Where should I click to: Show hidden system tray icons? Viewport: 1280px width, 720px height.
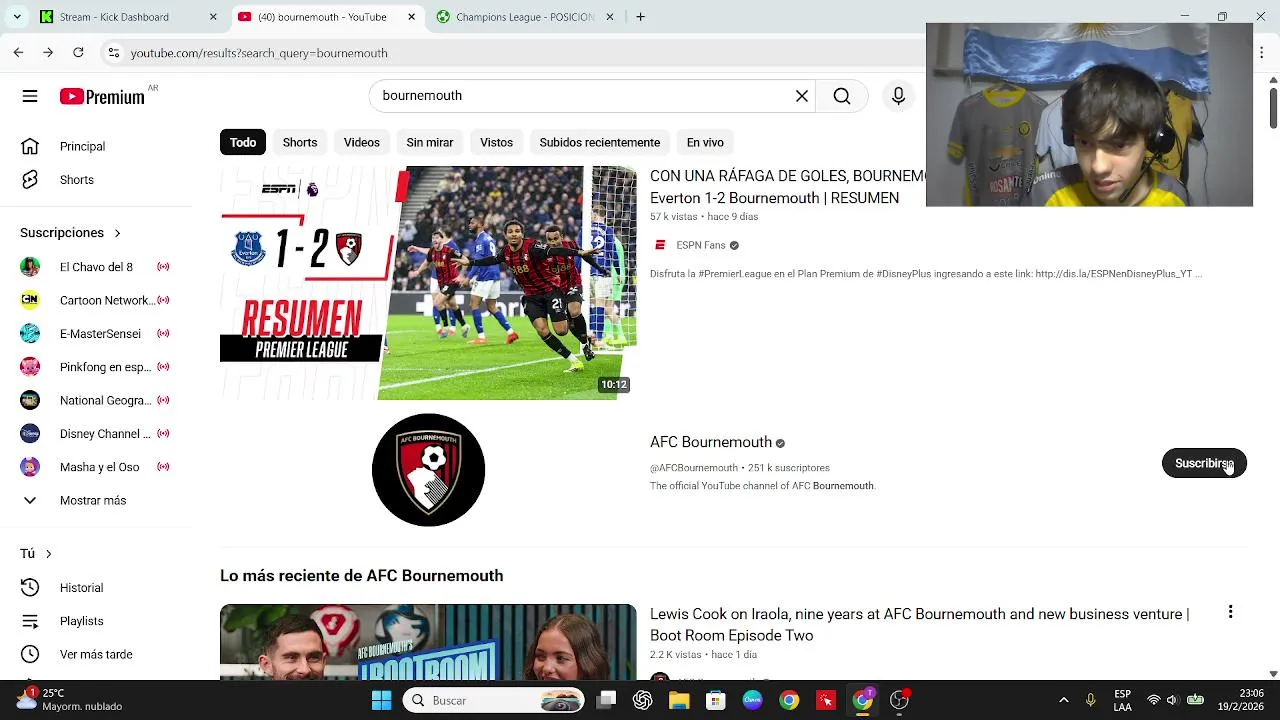[1063, 700]
